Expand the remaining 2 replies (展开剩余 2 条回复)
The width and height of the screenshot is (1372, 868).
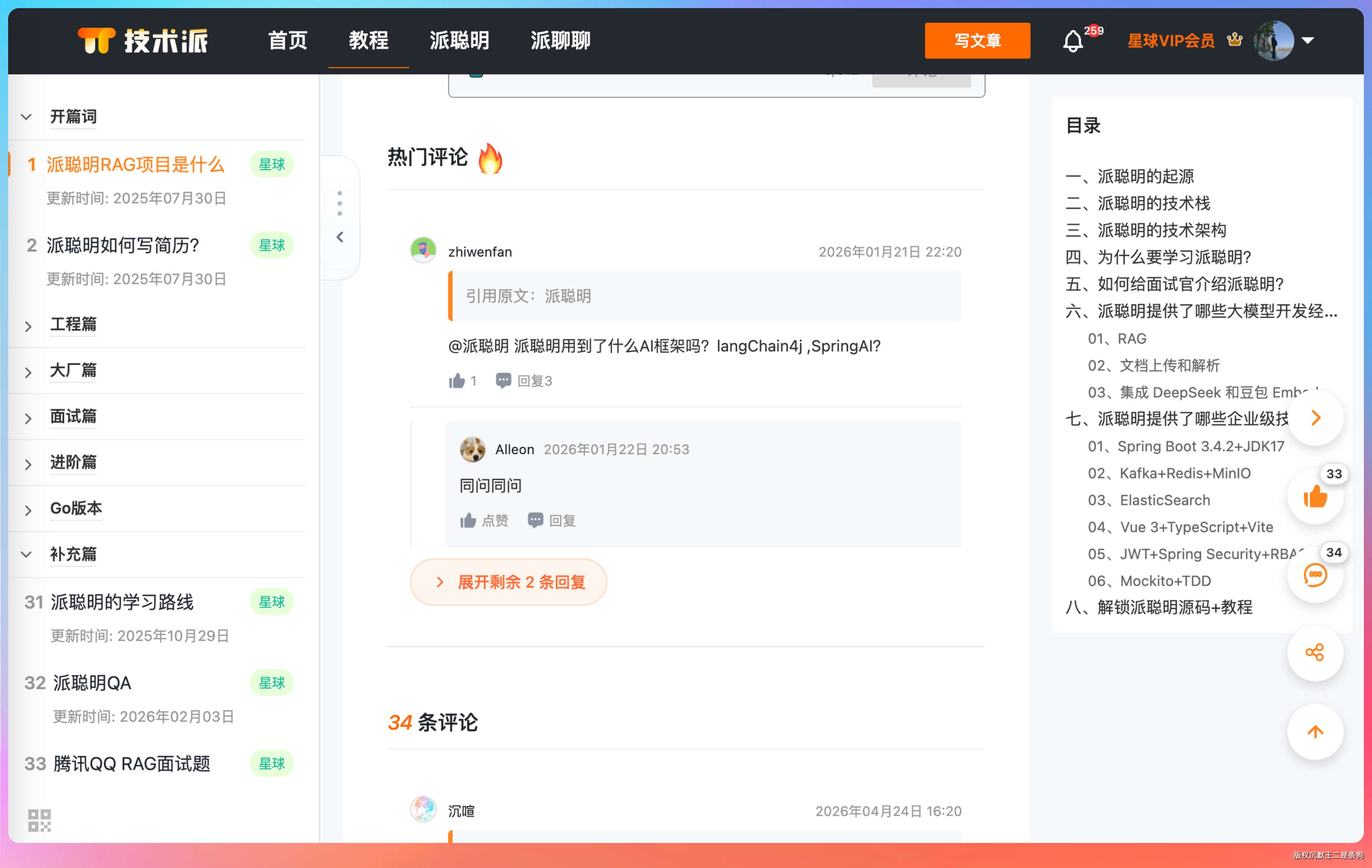(508, 581)
